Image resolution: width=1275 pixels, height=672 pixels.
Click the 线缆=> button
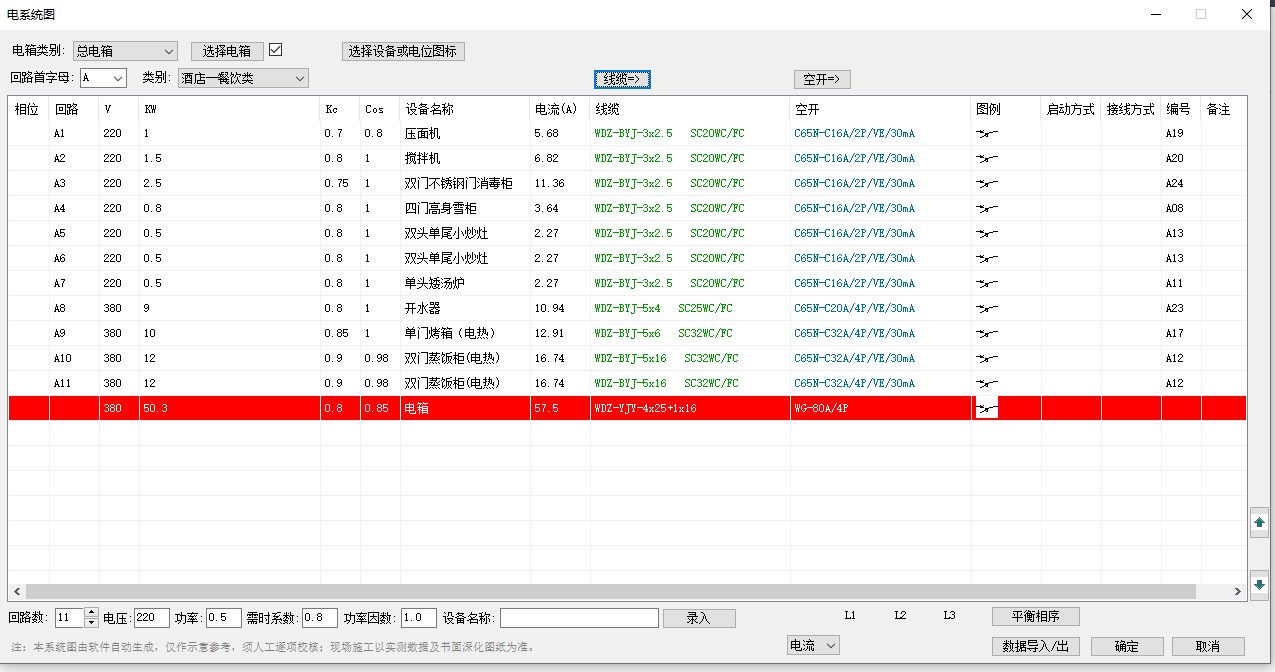click(x=622, y=79)
